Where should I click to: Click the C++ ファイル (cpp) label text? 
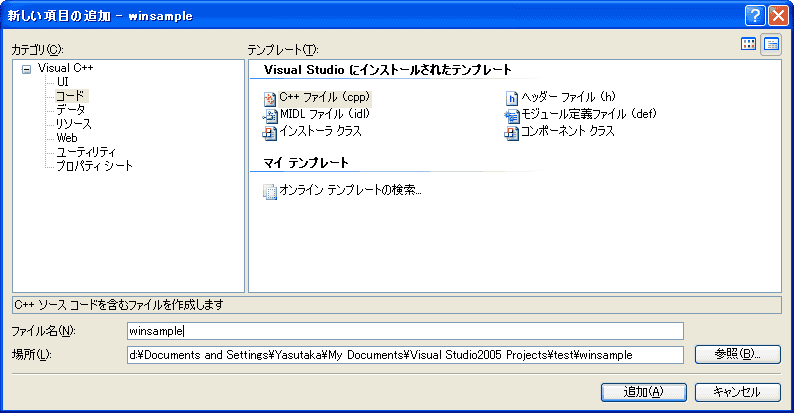coord(325,97)
